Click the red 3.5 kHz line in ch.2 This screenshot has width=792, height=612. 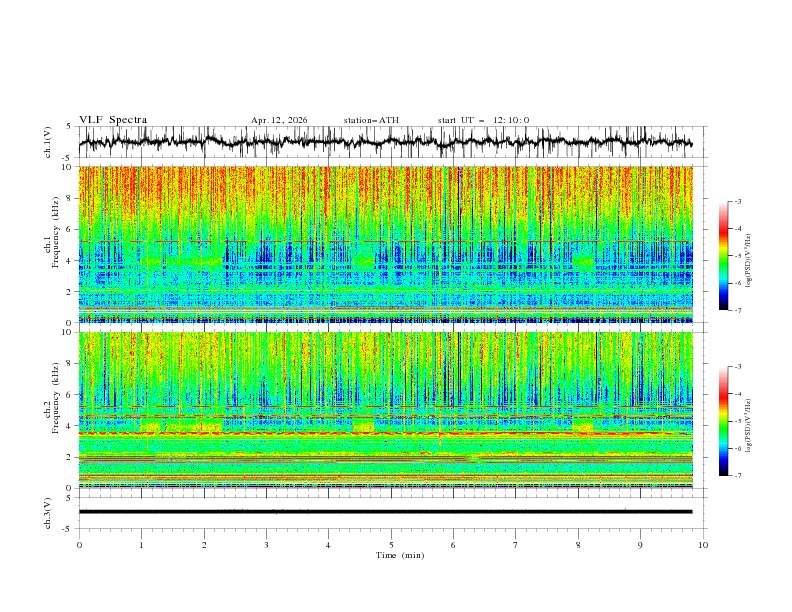pos(385,433)
